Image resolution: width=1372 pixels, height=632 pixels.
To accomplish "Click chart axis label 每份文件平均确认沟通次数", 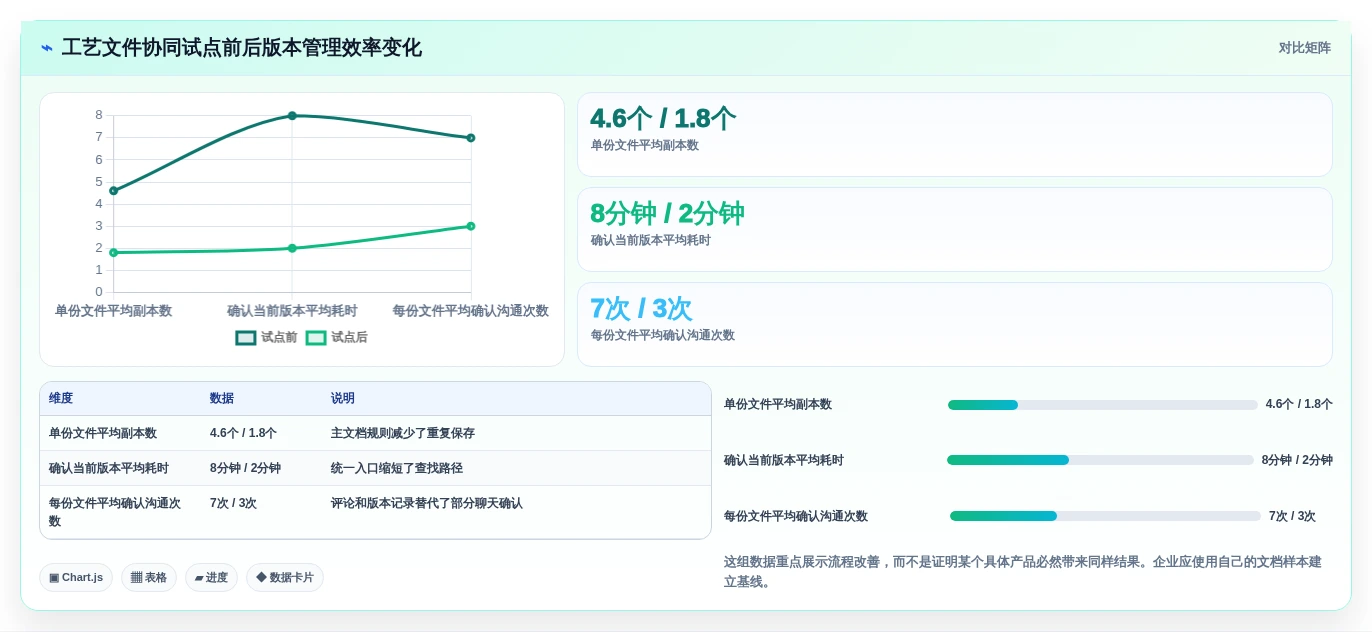I will [x=470, y=311].
